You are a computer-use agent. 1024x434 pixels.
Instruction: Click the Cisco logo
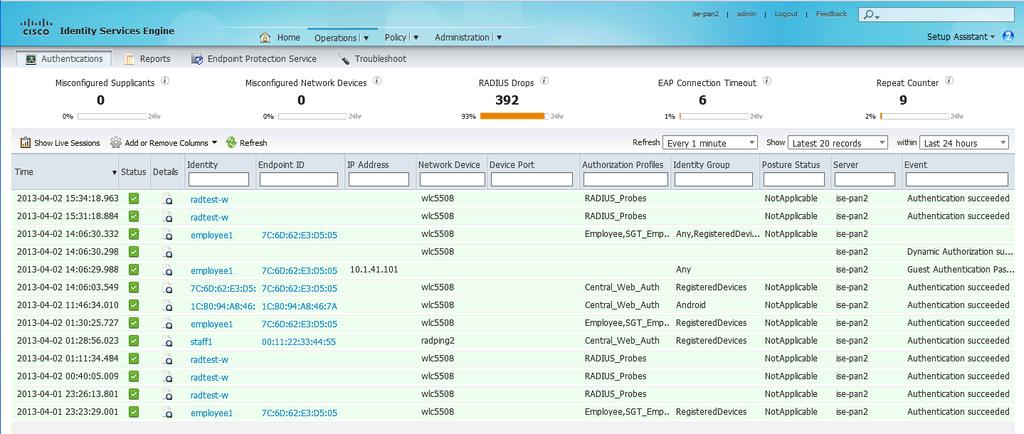37,27
